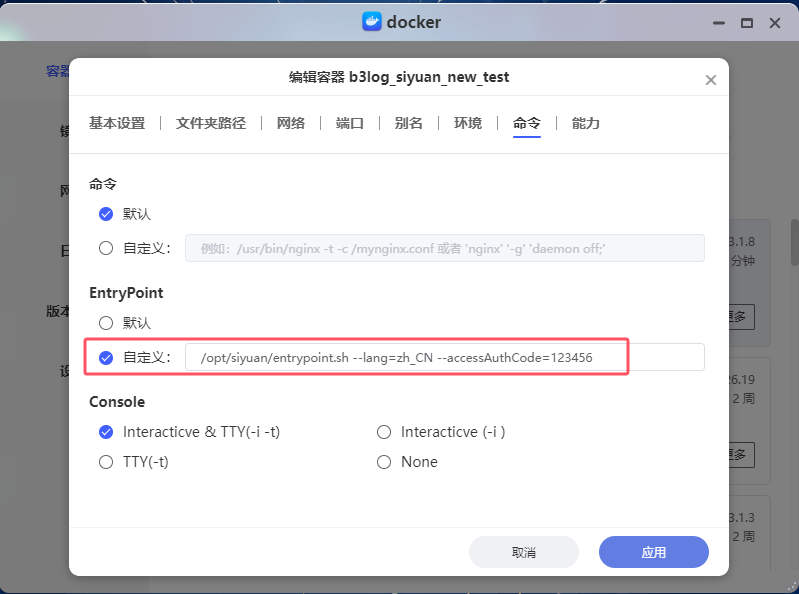Open the 能力 tab
Screen dimensions: 799x594
[x=586, y=123]
